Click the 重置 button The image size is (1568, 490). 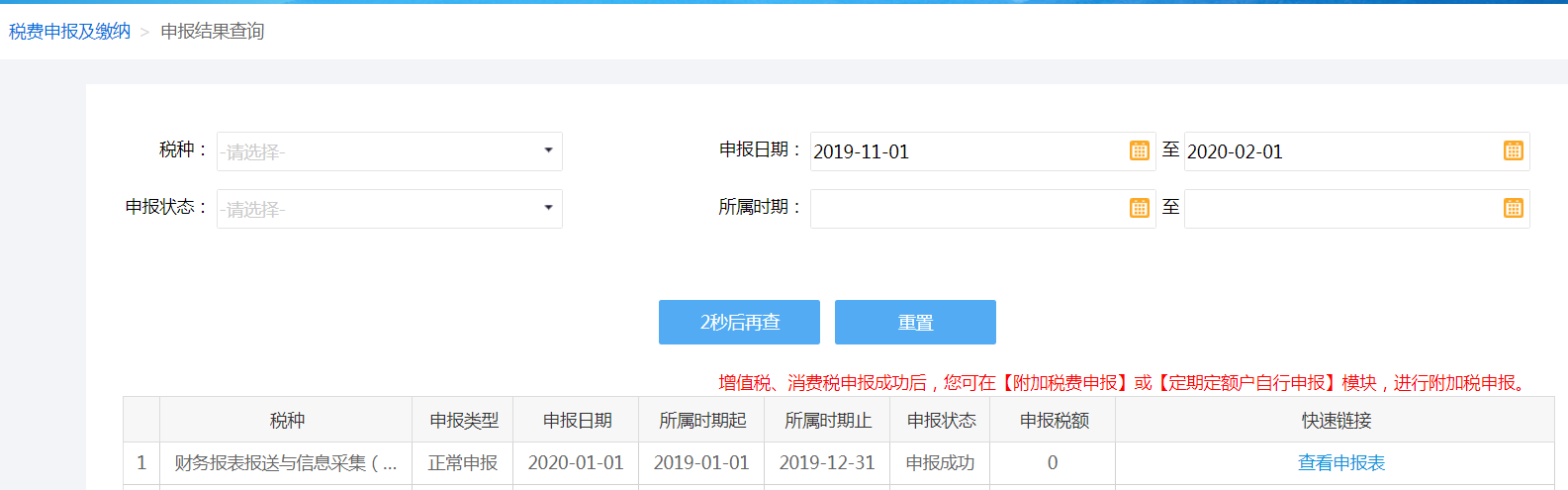pos(915,323)
